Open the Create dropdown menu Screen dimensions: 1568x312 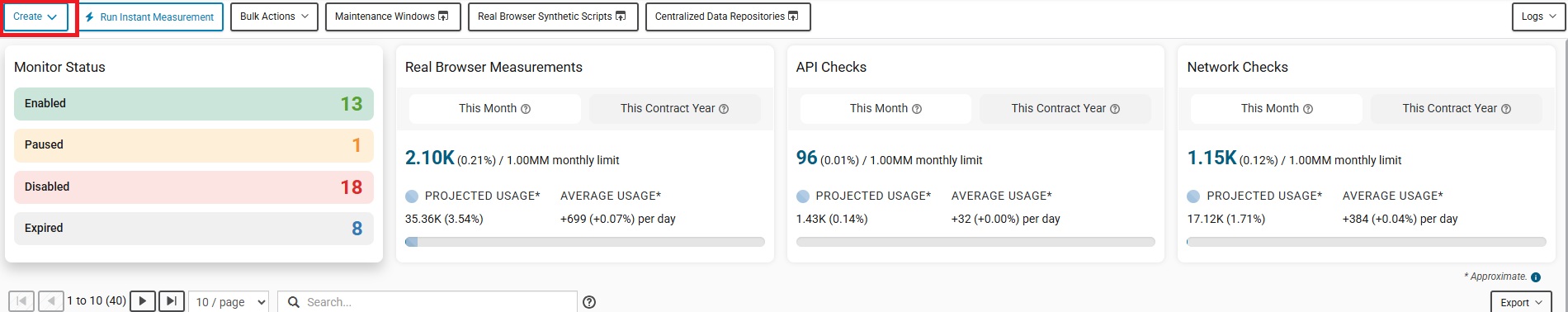click(x=35, y=17)
